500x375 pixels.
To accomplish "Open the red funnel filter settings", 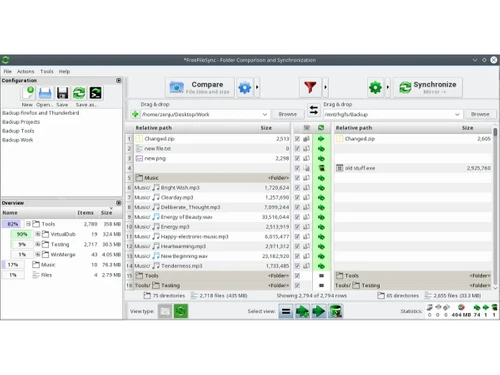I will pyautogui.click(x=310, y=87).
